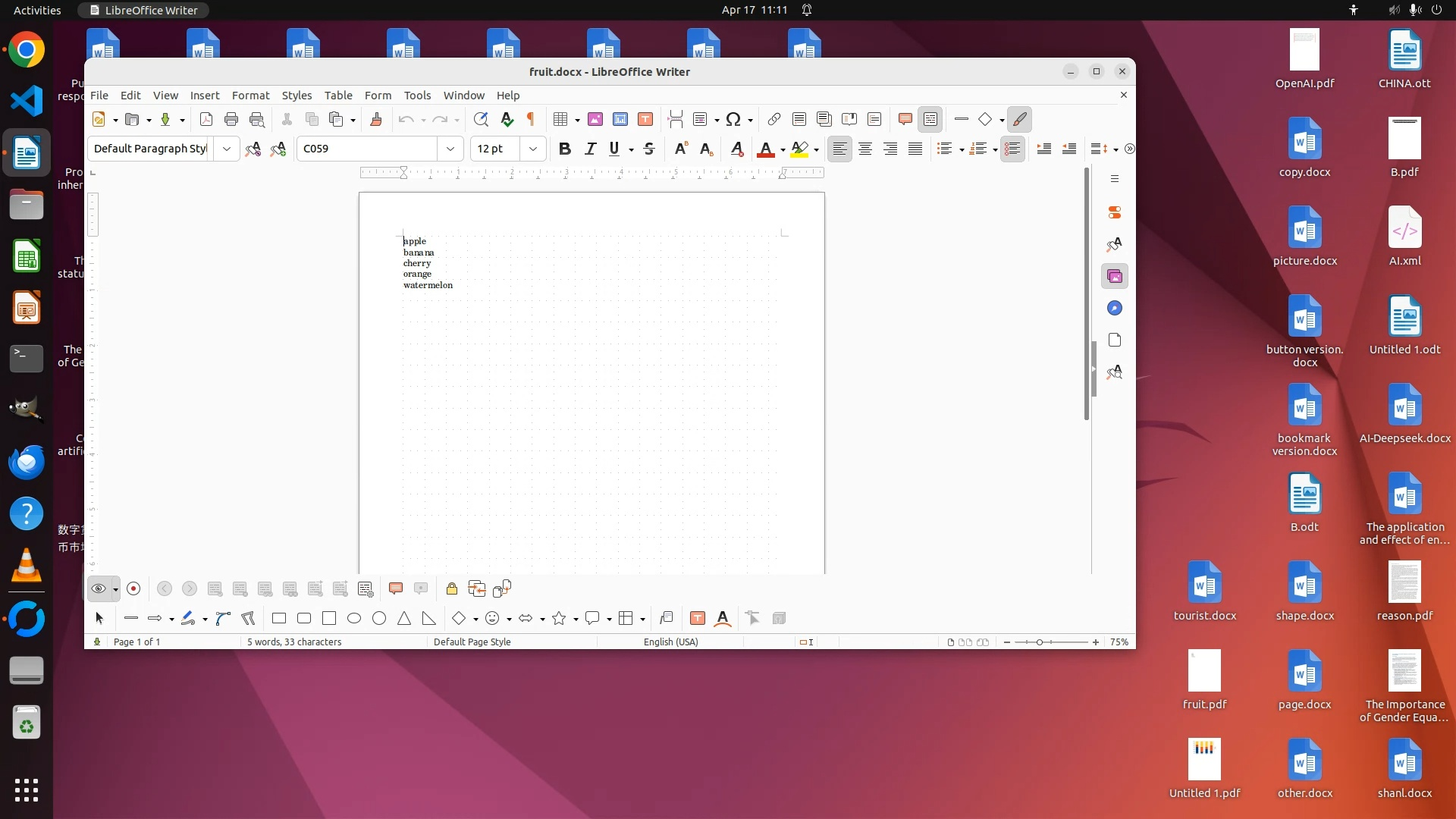Open the Navigator compass icon in the sidebar
Image resolution: width=1456 pixels, height=819 pixels.
(x=1114, y=309)
